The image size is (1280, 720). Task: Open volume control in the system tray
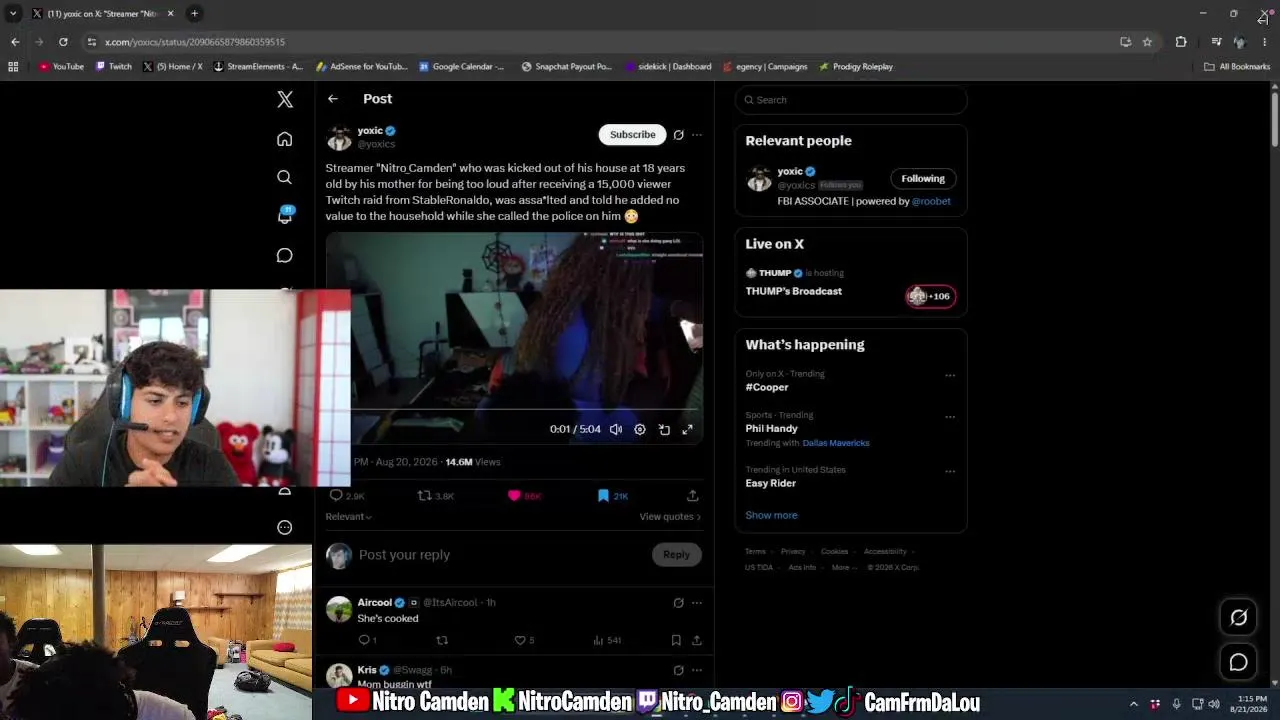point(1214,704)
